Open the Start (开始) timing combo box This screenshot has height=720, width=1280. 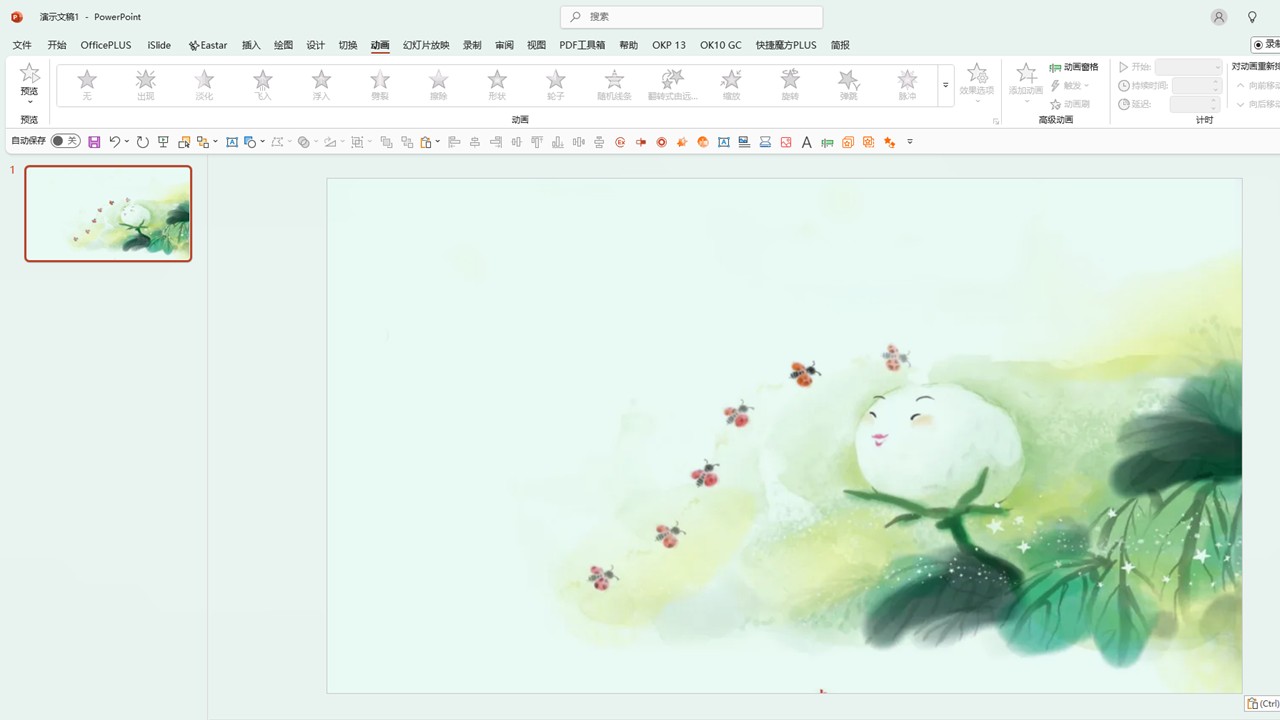pos(1189,67)
